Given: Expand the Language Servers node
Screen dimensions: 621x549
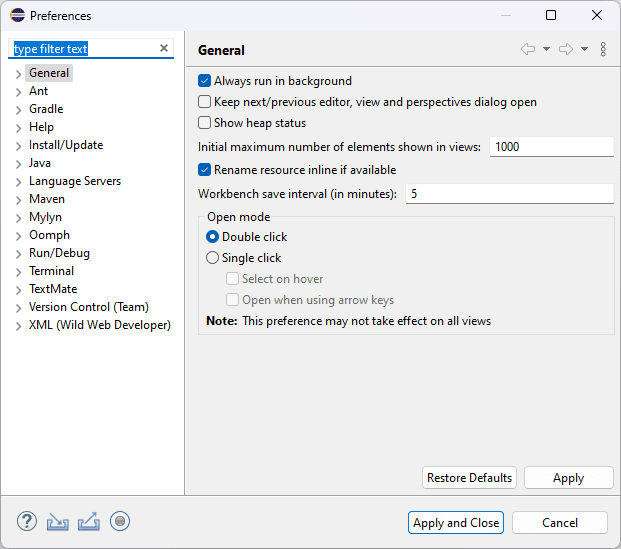Looking at the screenshot, I should [18, 182].
